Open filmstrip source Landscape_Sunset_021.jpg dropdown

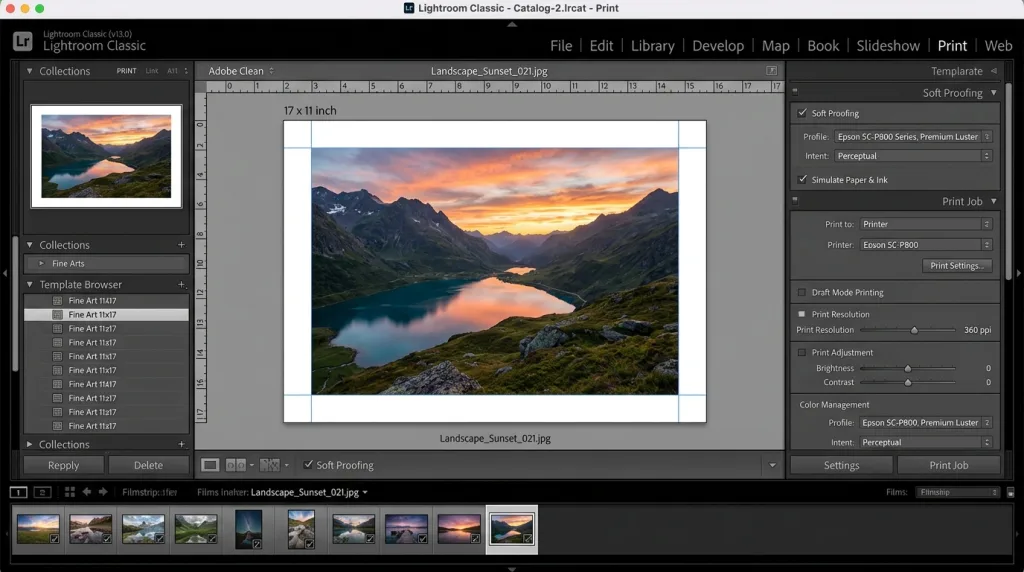pos(310,492)
